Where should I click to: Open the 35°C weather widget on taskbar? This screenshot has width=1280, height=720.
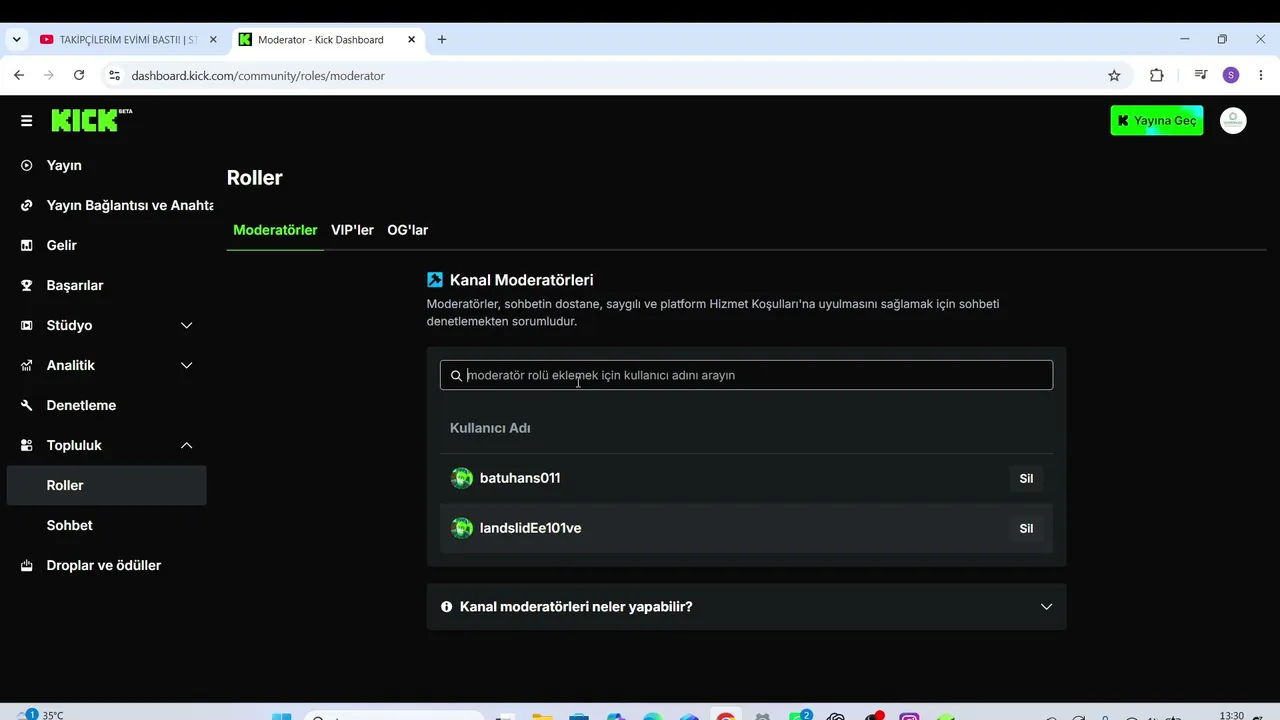coord(40,714)
